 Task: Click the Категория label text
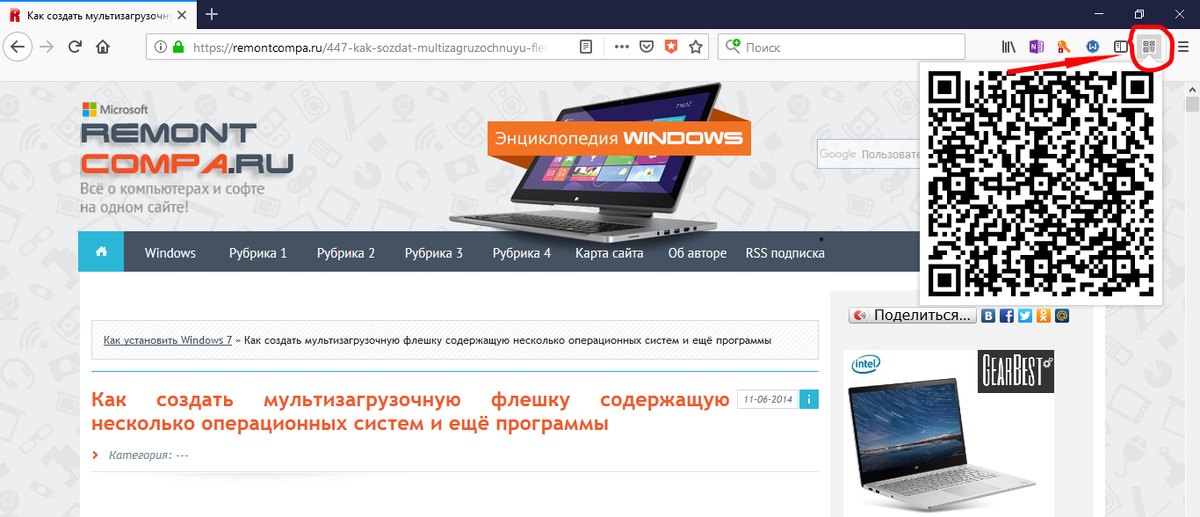(149, 455)
